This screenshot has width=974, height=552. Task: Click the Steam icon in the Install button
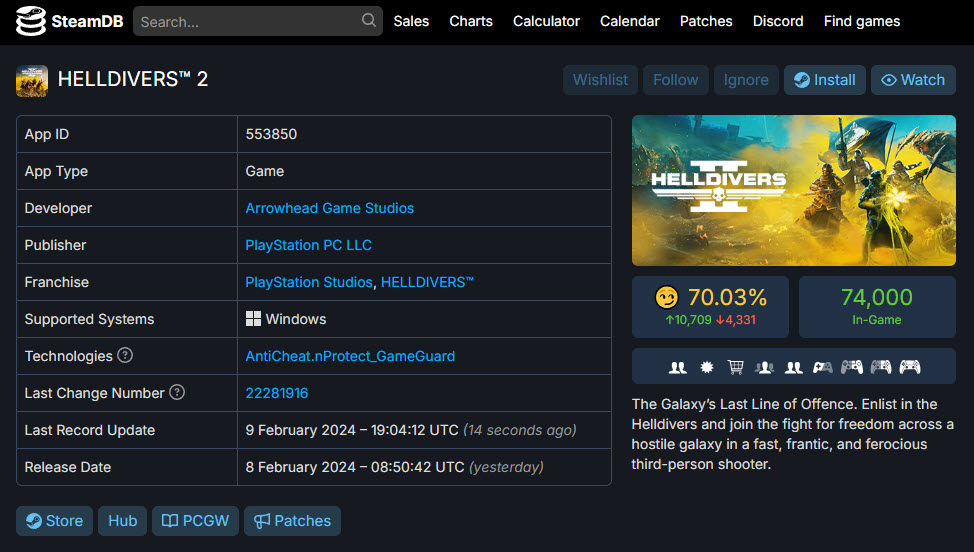802,80
